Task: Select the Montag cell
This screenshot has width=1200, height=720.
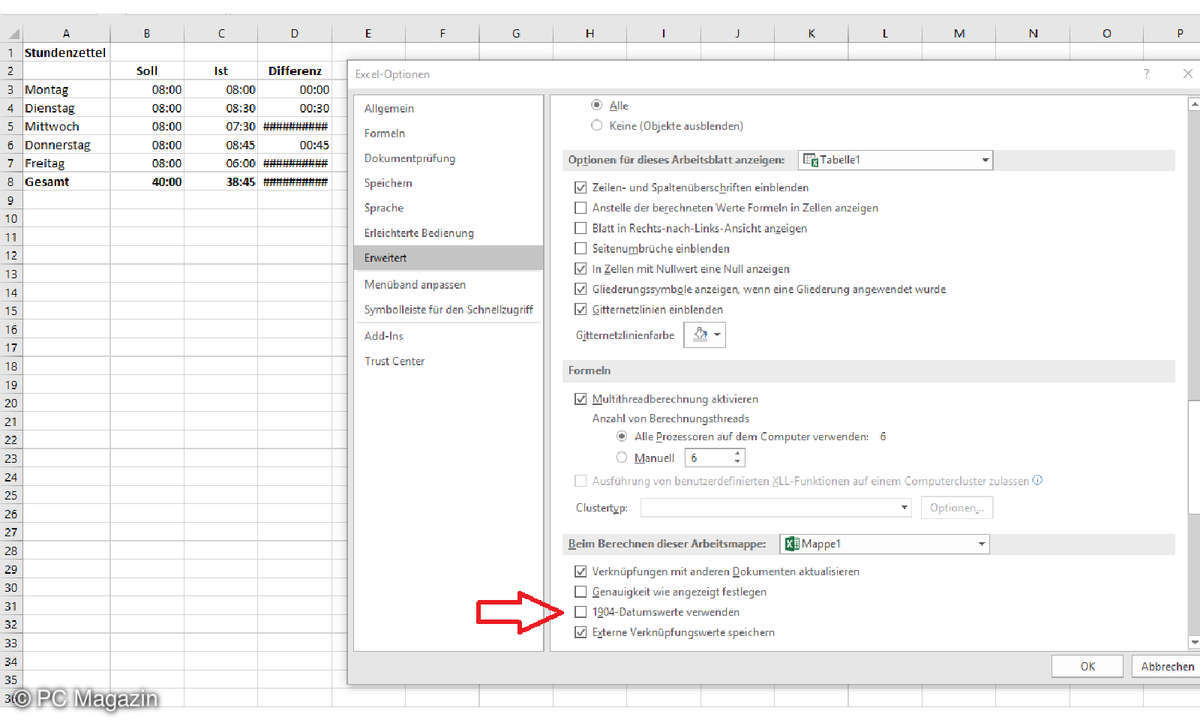Action: (x=66, y=89)
